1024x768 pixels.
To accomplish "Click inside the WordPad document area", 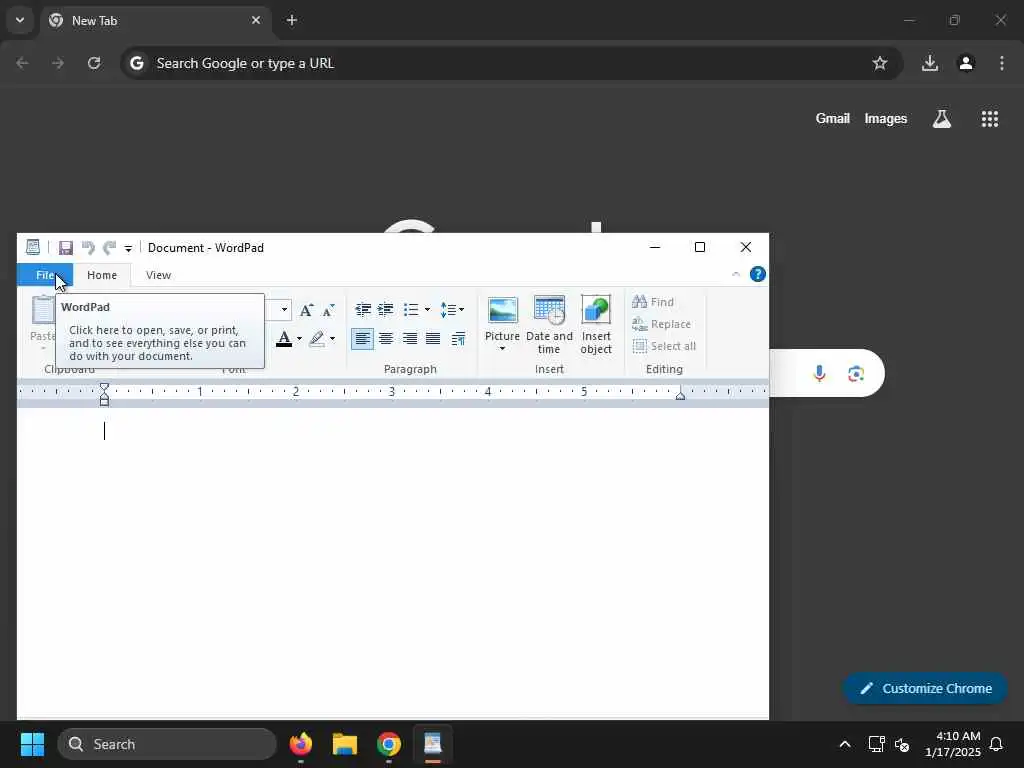I will click(392, 562).
